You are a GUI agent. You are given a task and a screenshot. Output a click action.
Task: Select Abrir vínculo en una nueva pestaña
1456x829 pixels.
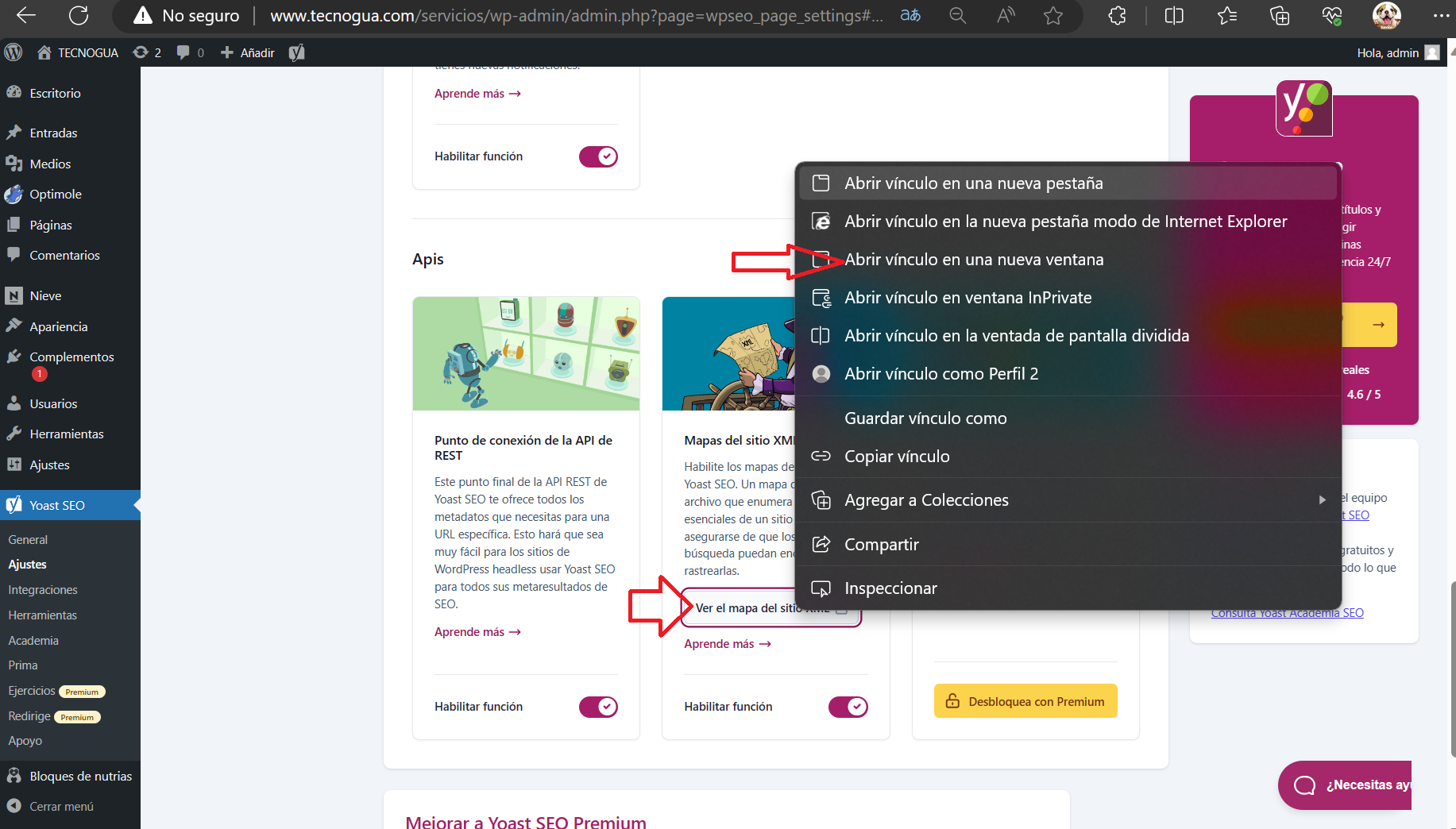point(1068,183)
